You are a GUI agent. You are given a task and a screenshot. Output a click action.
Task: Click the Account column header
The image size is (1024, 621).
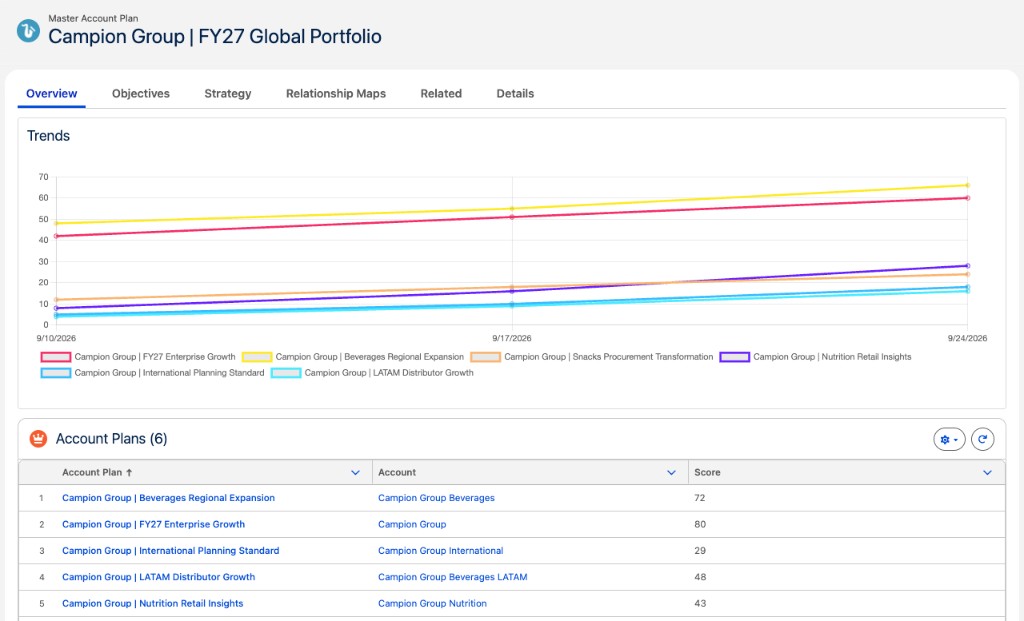tap(397, 472)
